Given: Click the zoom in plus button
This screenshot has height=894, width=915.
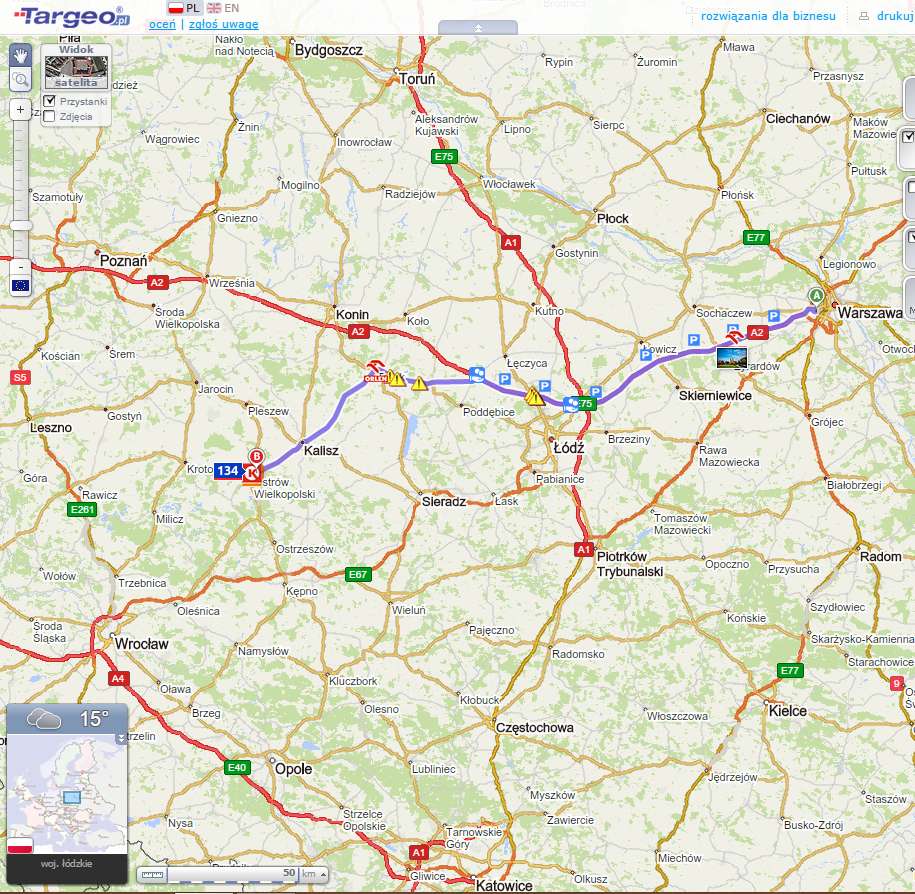Looking at the screenshot, I should tap(20, 110).
